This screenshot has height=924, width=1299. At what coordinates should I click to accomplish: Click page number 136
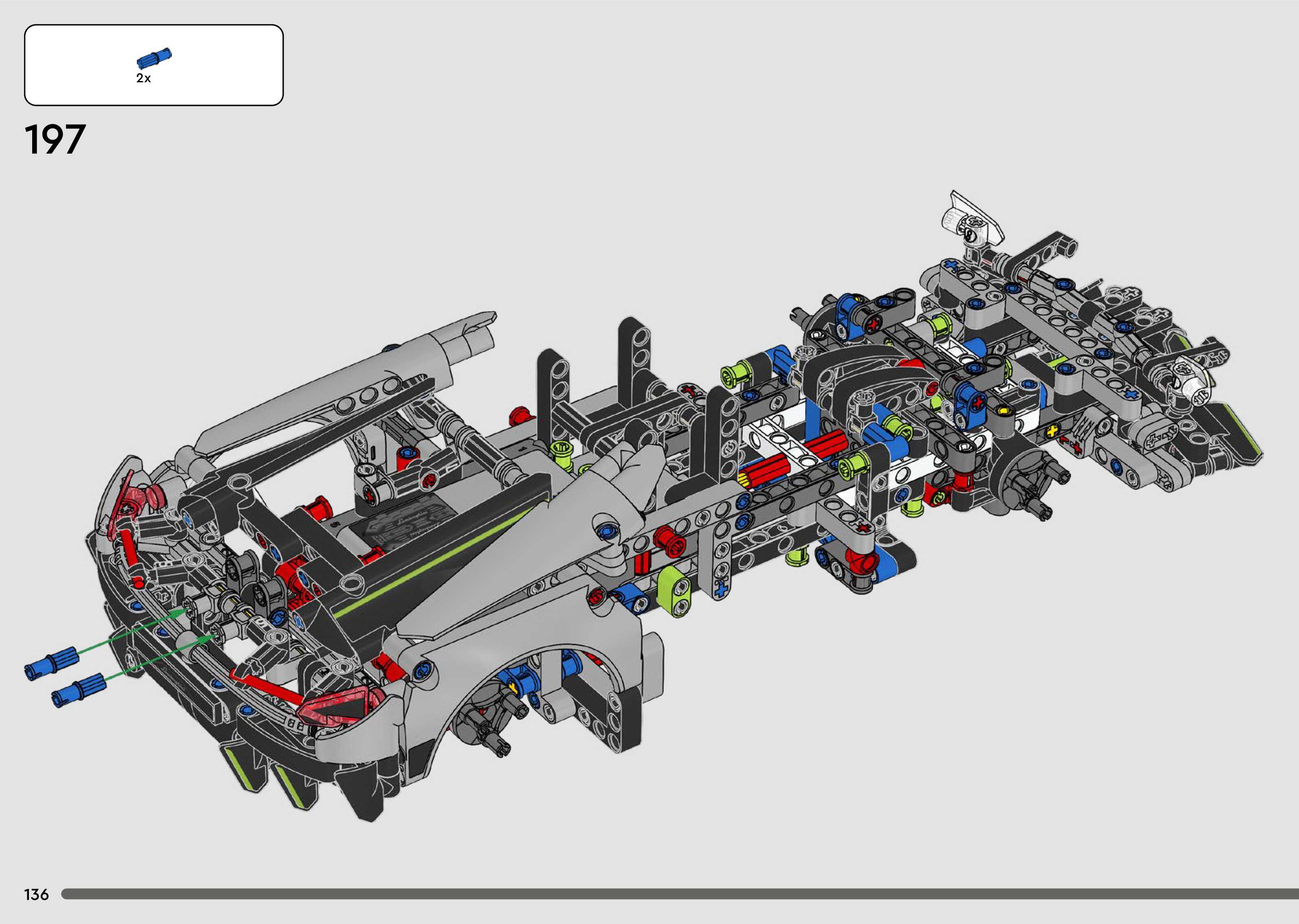(x=36, y=894)
